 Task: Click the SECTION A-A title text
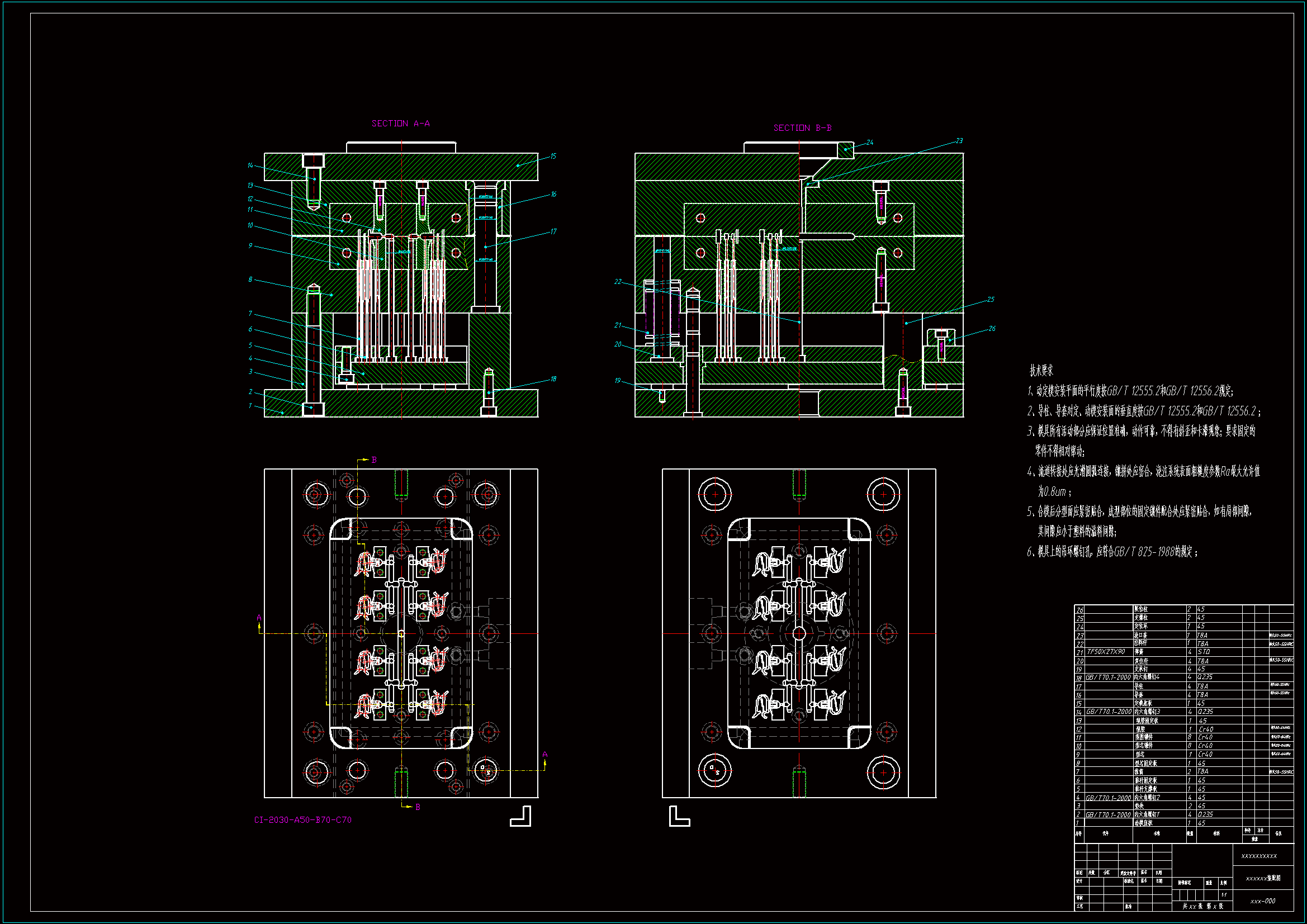tap(400, 124)
